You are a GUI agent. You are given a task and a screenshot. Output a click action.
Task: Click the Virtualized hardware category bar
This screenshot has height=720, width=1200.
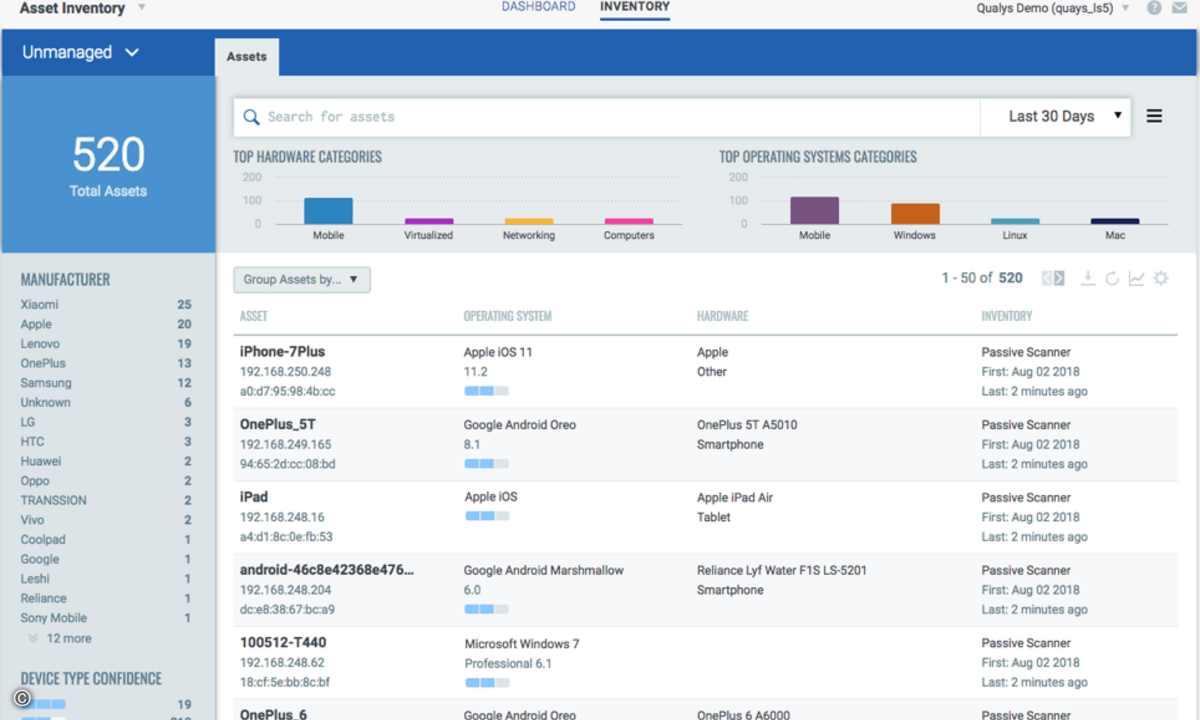click(x=429, y=221)
